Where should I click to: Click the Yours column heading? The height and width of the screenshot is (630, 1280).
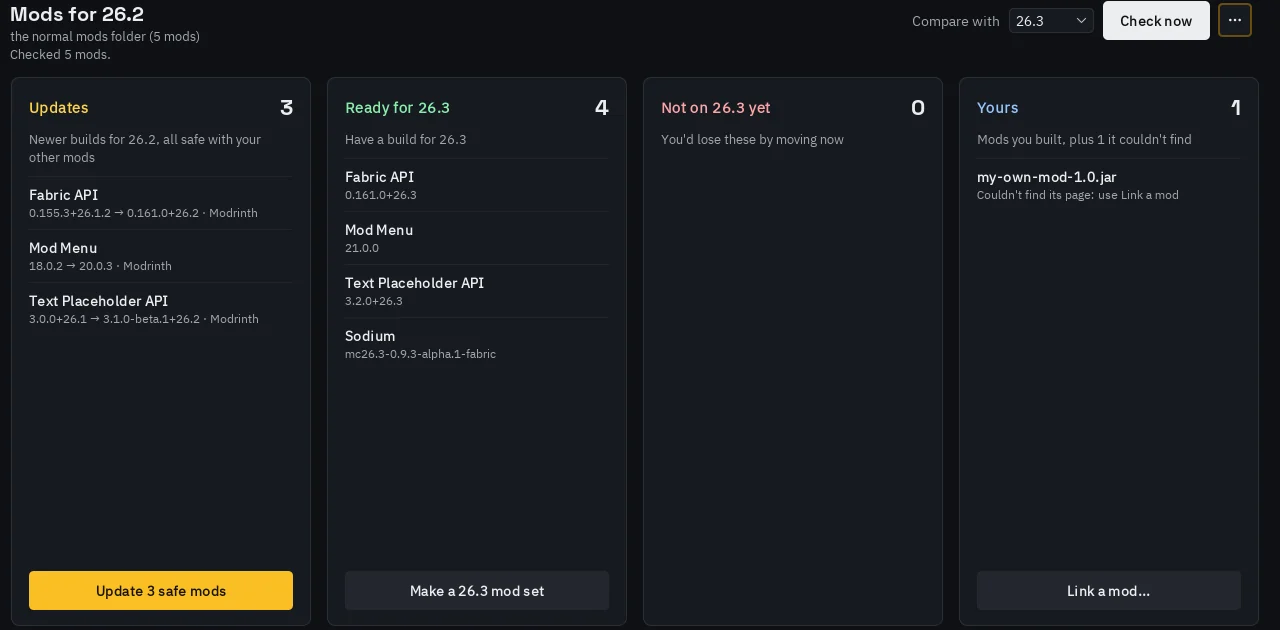[x=998, y=107]
